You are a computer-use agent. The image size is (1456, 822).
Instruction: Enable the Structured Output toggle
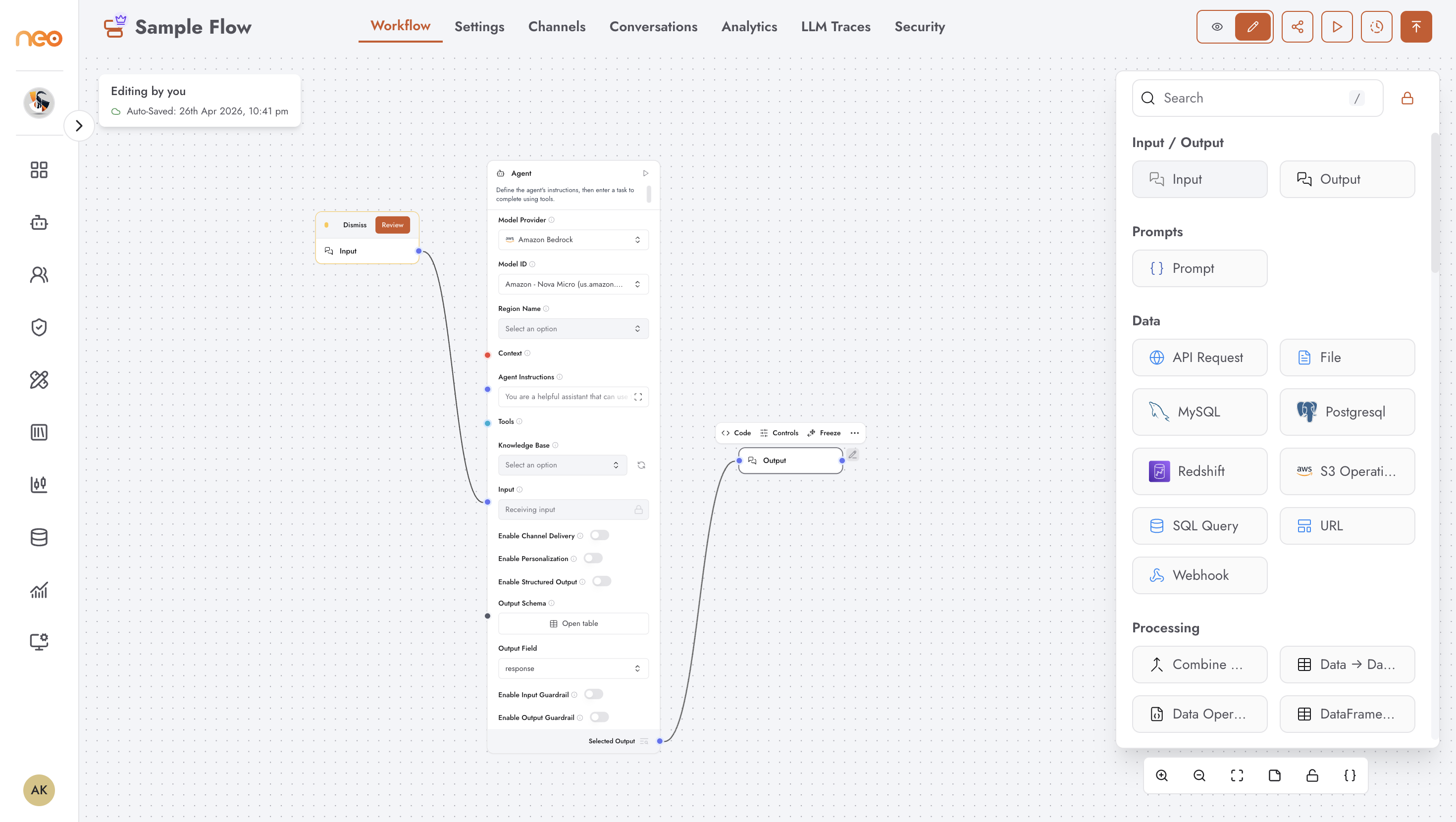tap(601, 581)
